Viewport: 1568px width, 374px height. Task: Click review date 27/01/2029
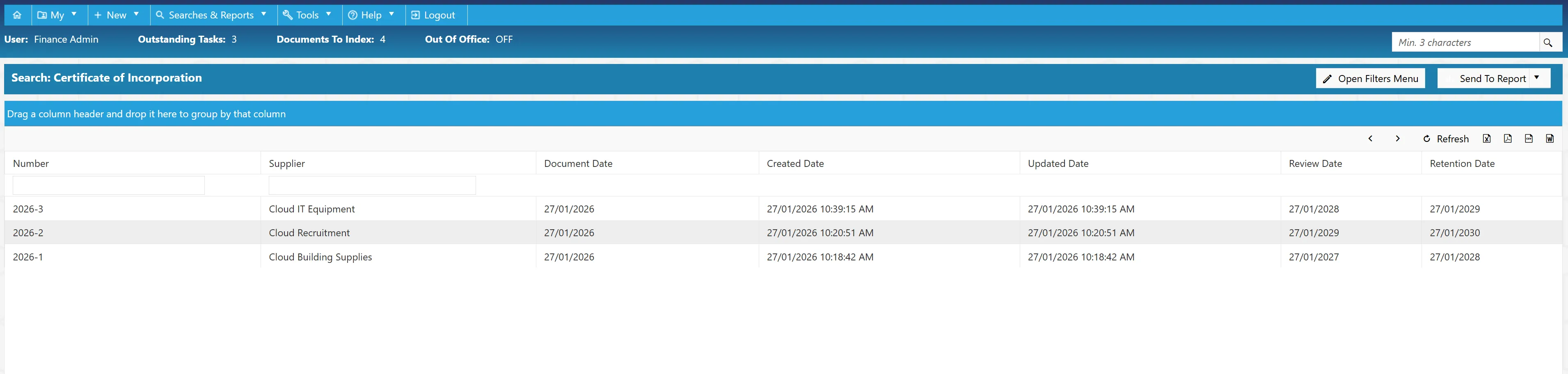coord(1314,233)
